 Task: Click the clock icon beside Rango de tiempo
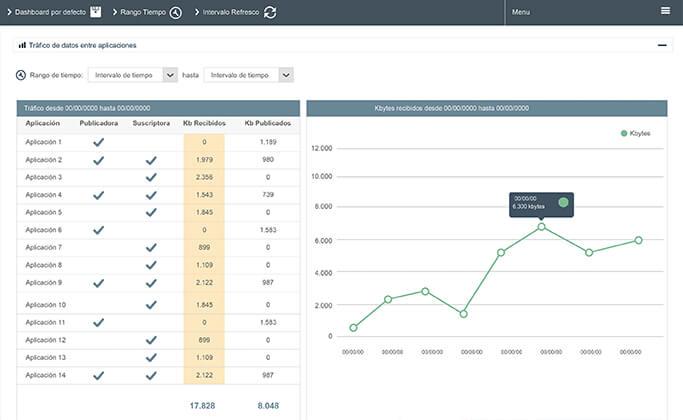click(x=21, y=75)
